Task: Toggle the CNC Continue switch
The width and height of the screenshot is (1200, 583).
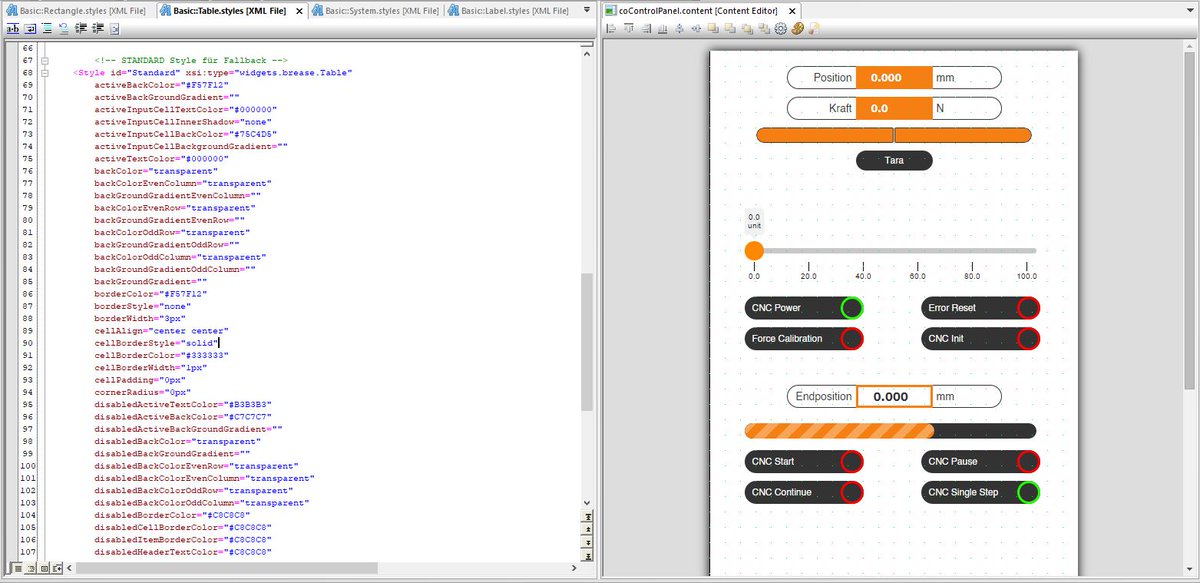Action: 804,493
